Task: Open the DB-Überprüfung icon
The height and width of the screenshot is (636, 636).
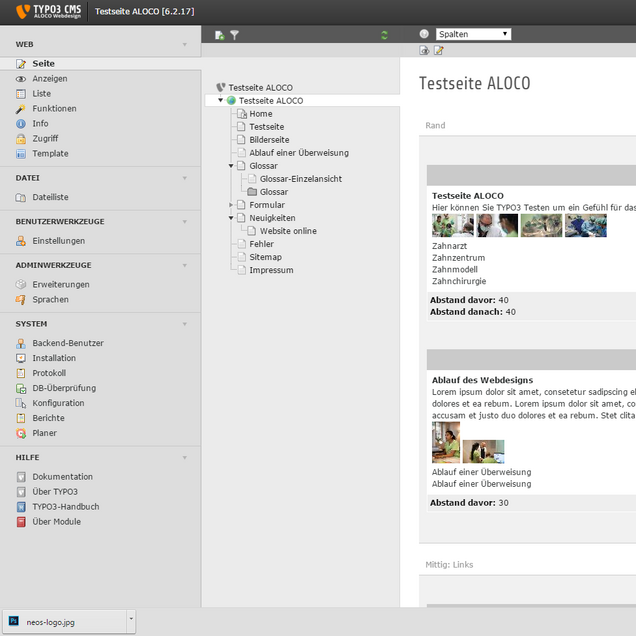Action: point(21,388)
